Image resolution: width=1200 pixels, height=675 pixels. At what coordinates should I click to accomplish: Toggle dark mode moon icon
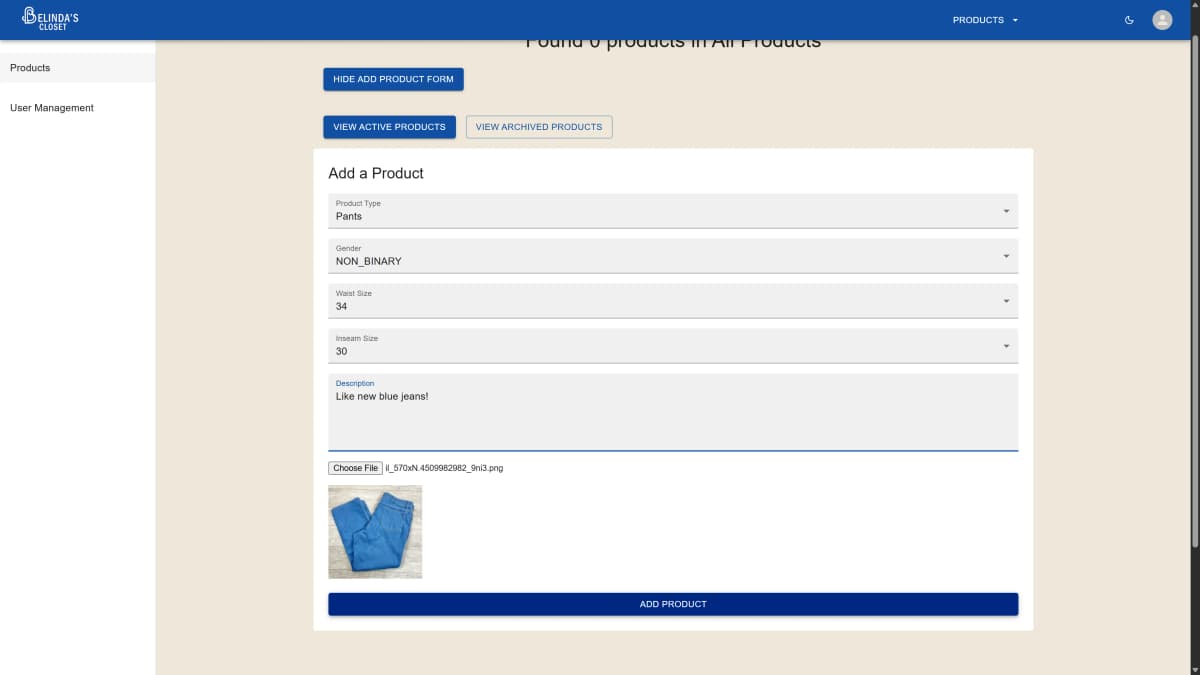[x=1129, y=20]
